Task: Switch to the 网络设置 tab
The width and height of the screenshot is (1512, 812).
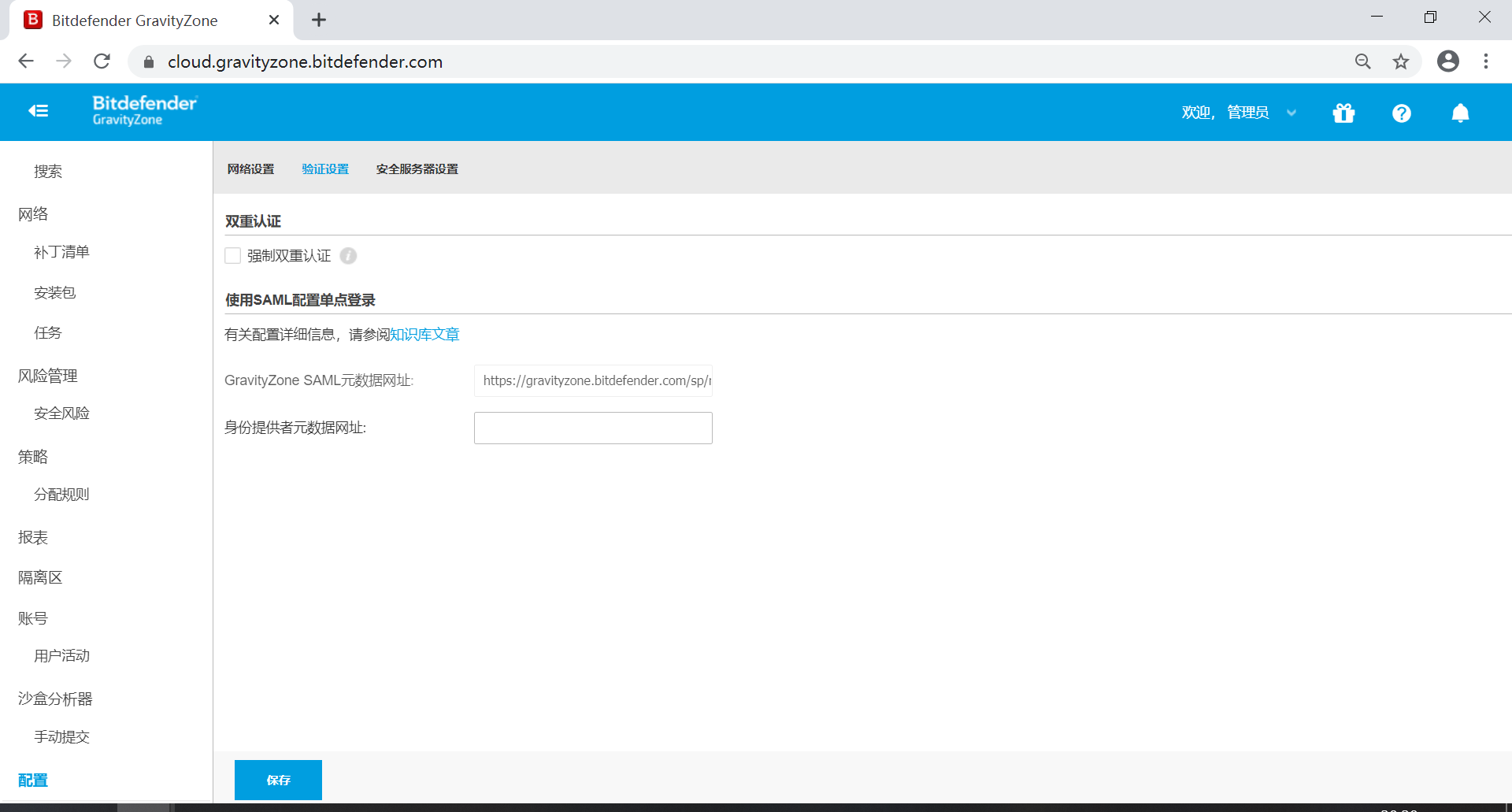Action: pos(251,169)
